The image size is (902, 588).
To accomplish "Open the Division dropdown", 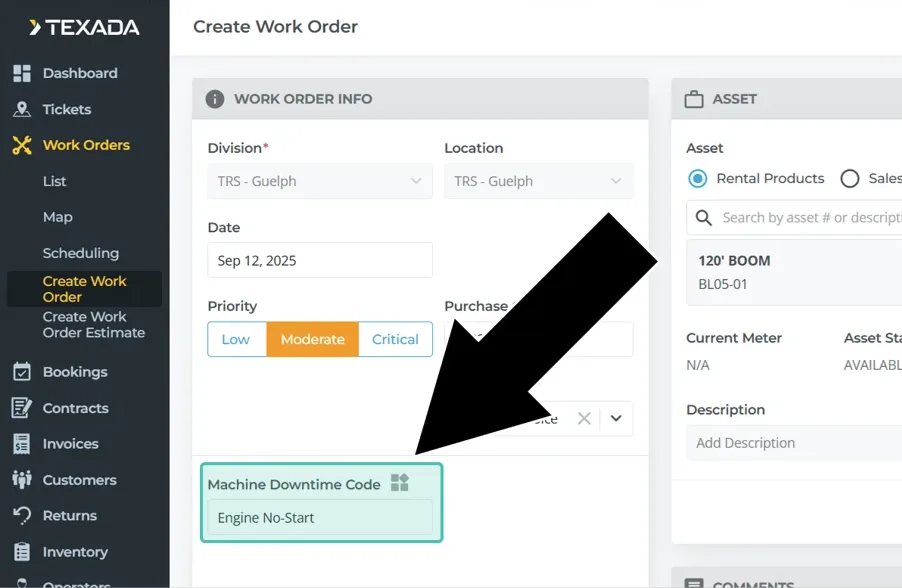I will (x=320, y=181).
